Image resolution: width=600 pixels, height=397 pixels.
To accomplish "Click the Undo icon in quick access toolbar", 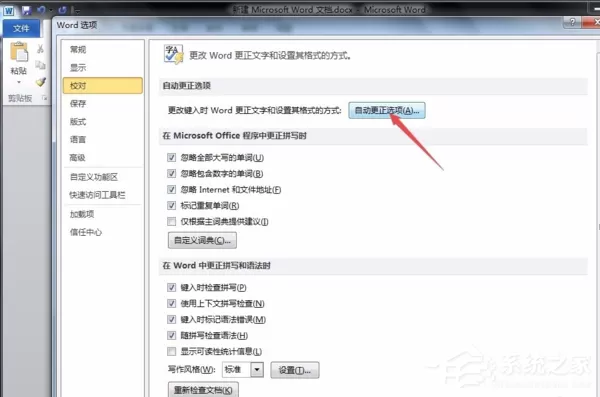I will pyautogui.click(x=41, y=10).
